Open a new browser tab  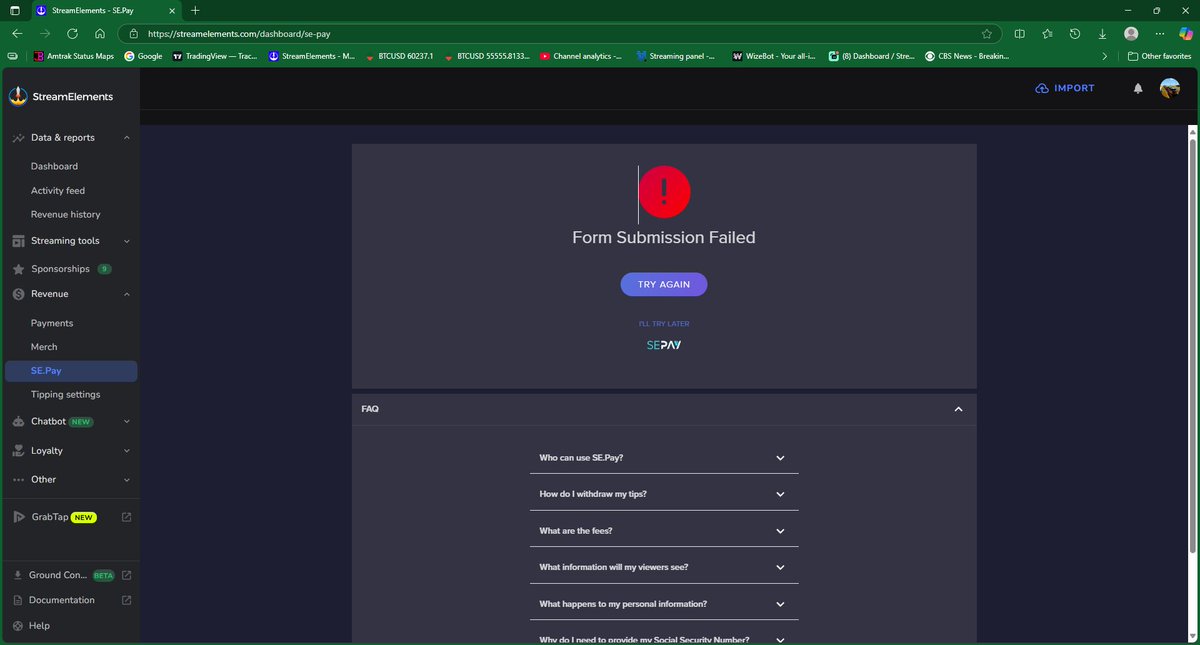click(x=195, y=10)
